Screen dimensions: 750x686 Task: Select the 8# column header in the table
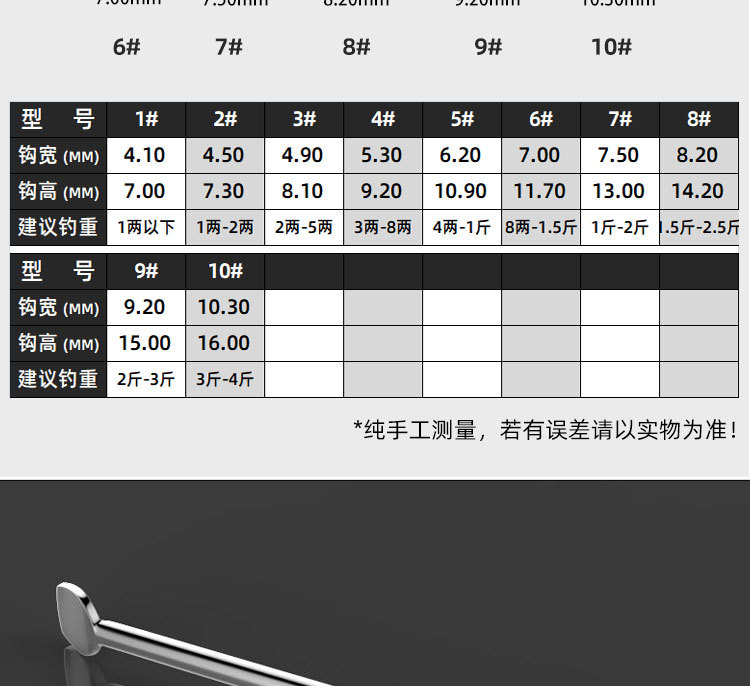[x=698, y=119]
